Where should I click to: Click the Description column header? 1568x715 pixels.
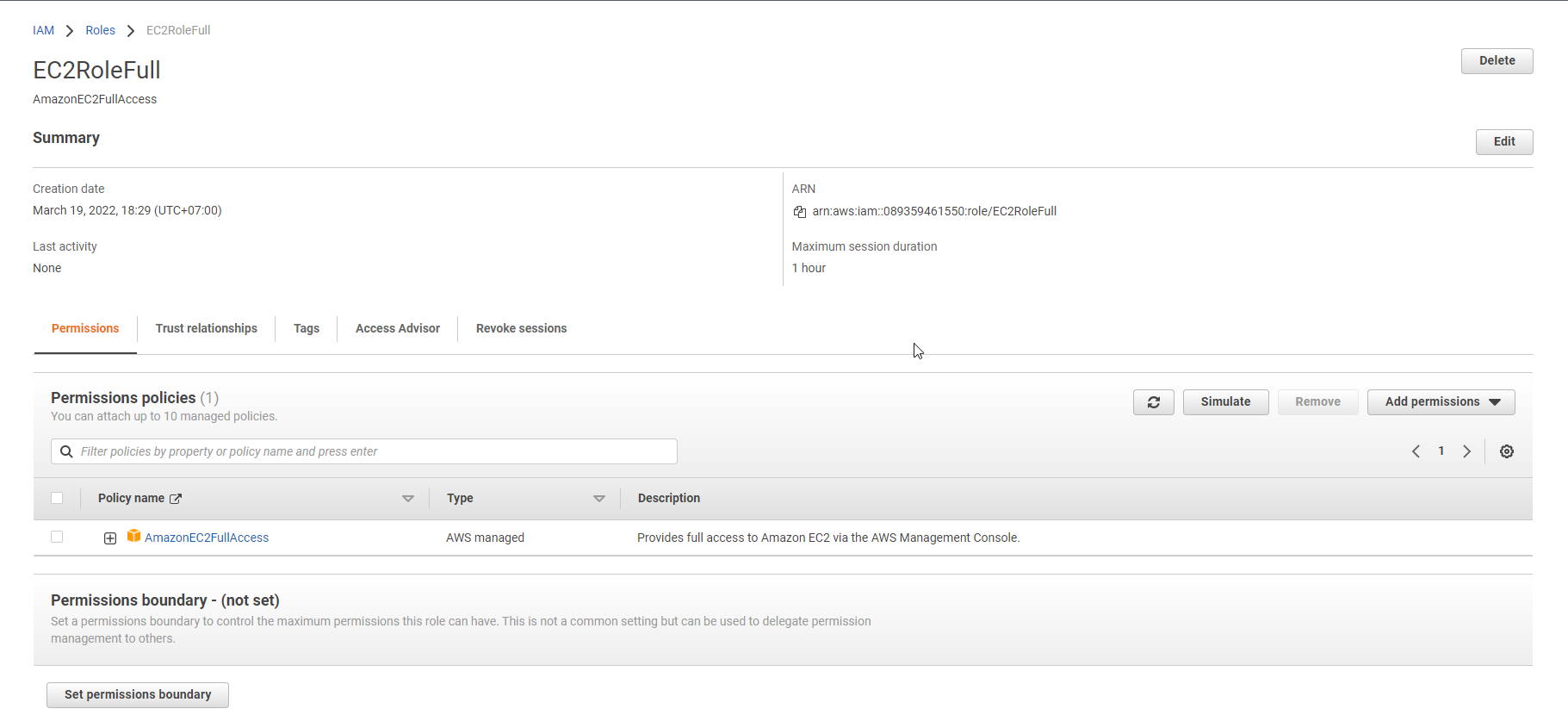669,498
